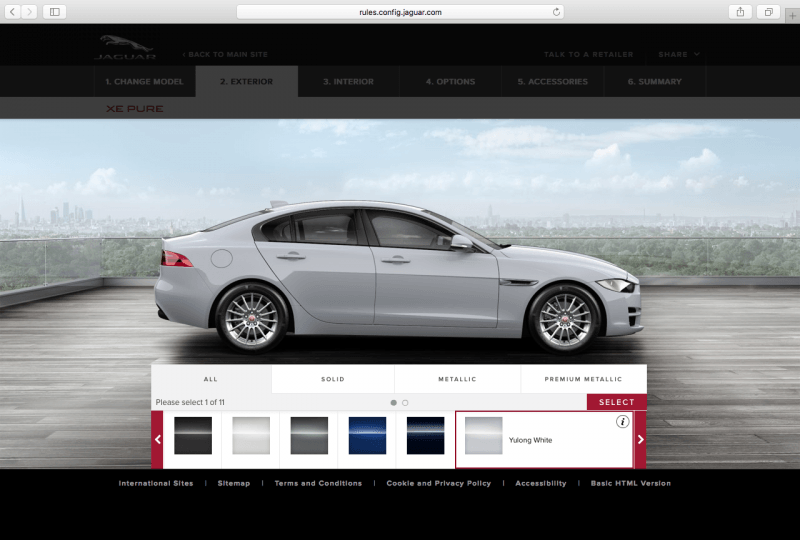
Task: Expand the Share dropdown
Action: tap(679, 54)
